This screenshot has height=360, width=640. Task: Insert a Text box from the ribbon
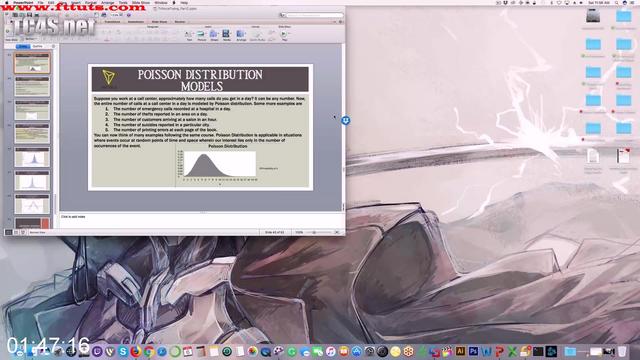pyautogui.click(x=189, y=35)
